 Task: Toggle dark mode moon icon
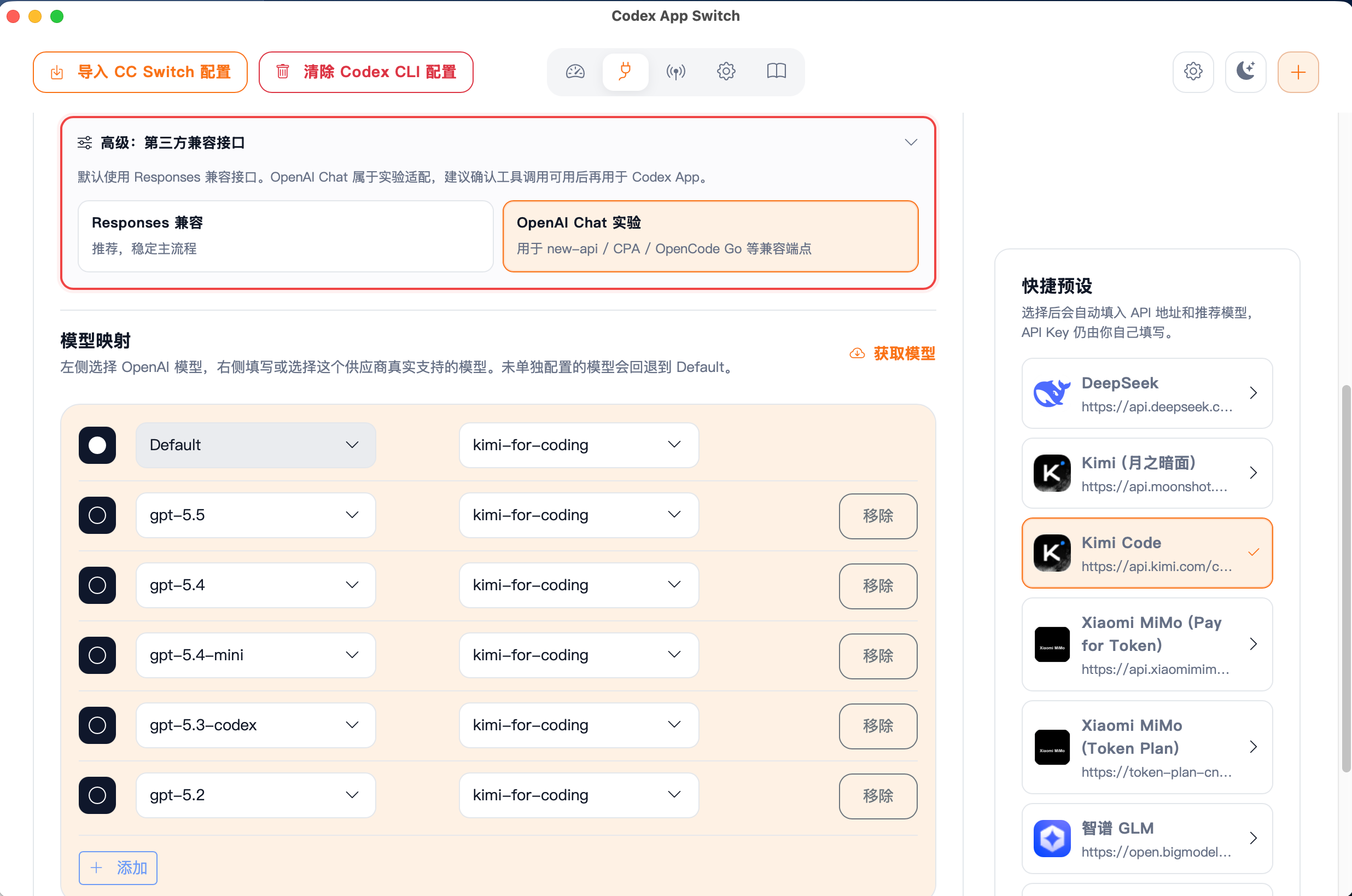click(1246, 72)
